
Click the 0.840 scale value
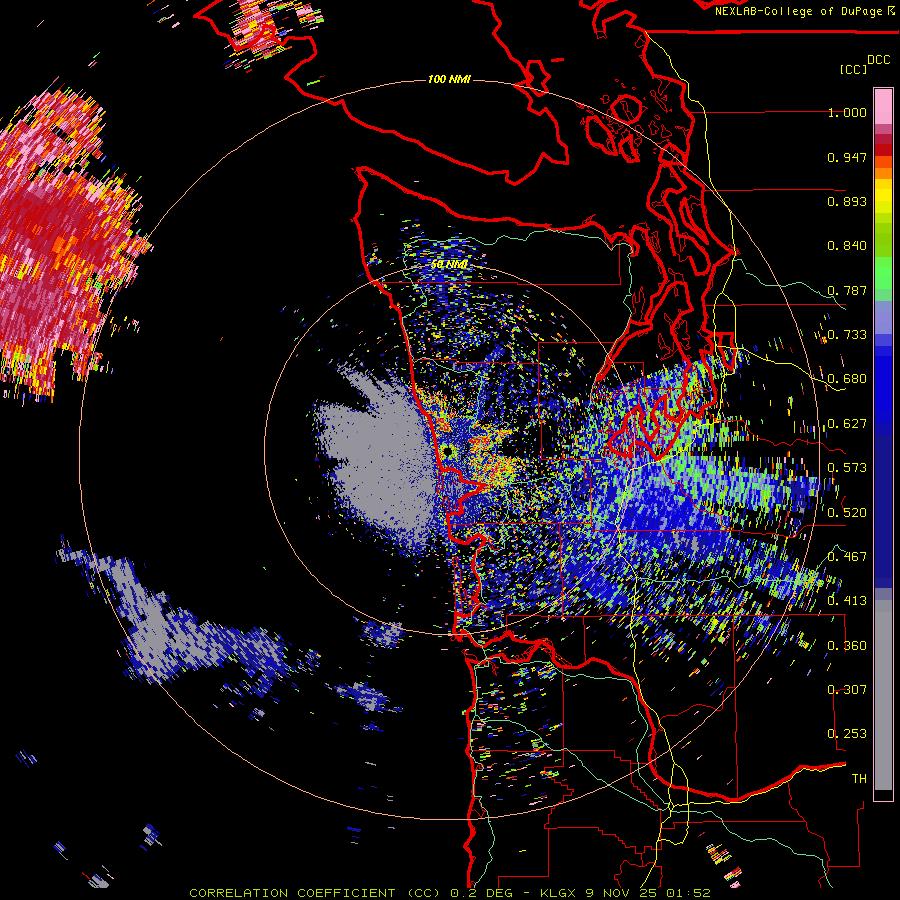point(847,246)
